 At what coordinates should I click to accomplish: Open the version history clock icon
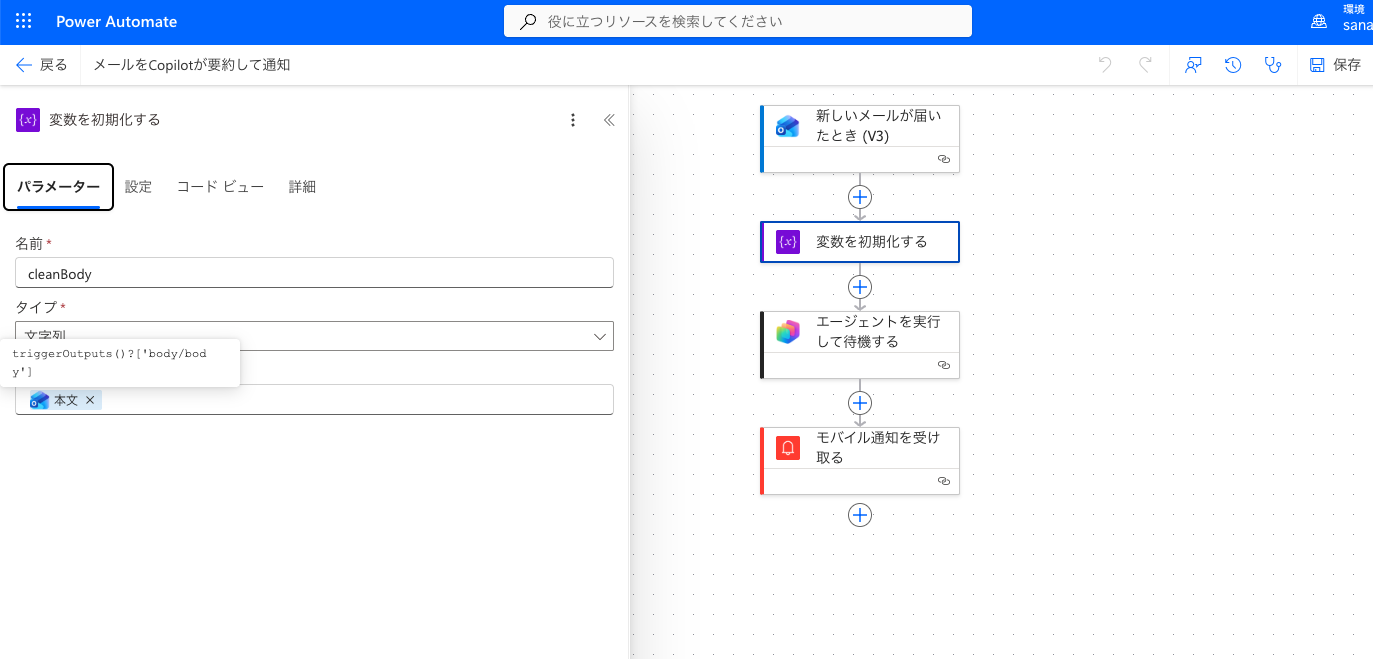[1233, 65]
